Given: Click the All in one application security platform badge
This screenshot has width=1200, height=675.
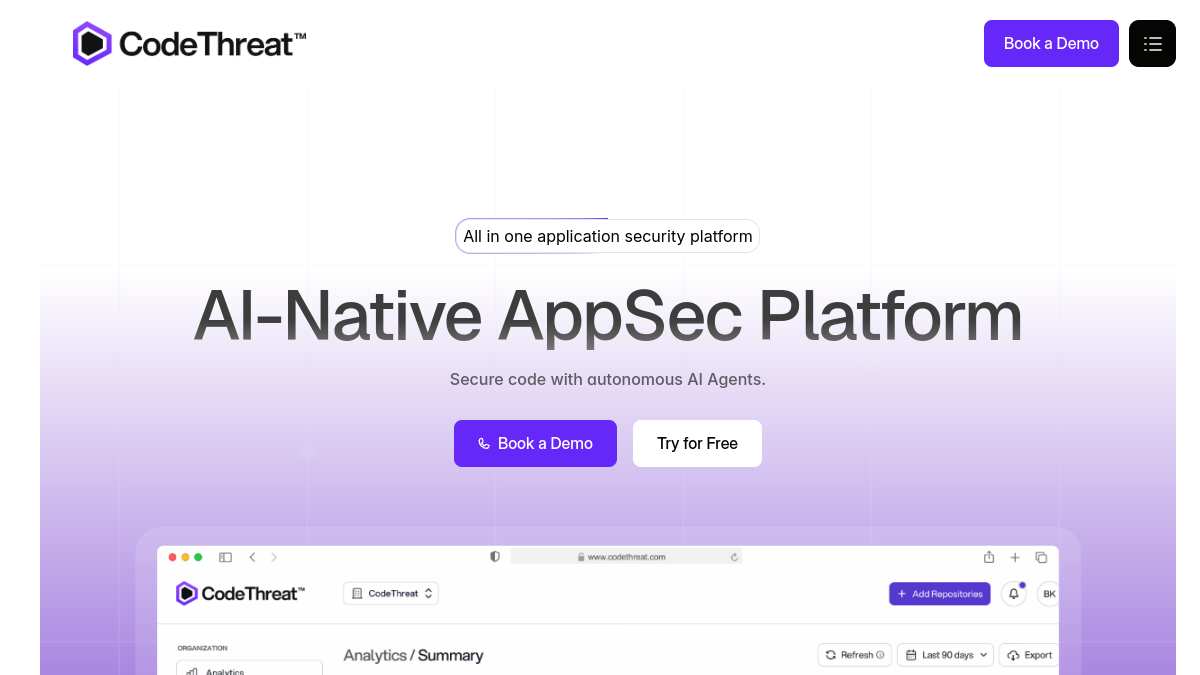Looking at the screenshot, I should coord(607,236).
